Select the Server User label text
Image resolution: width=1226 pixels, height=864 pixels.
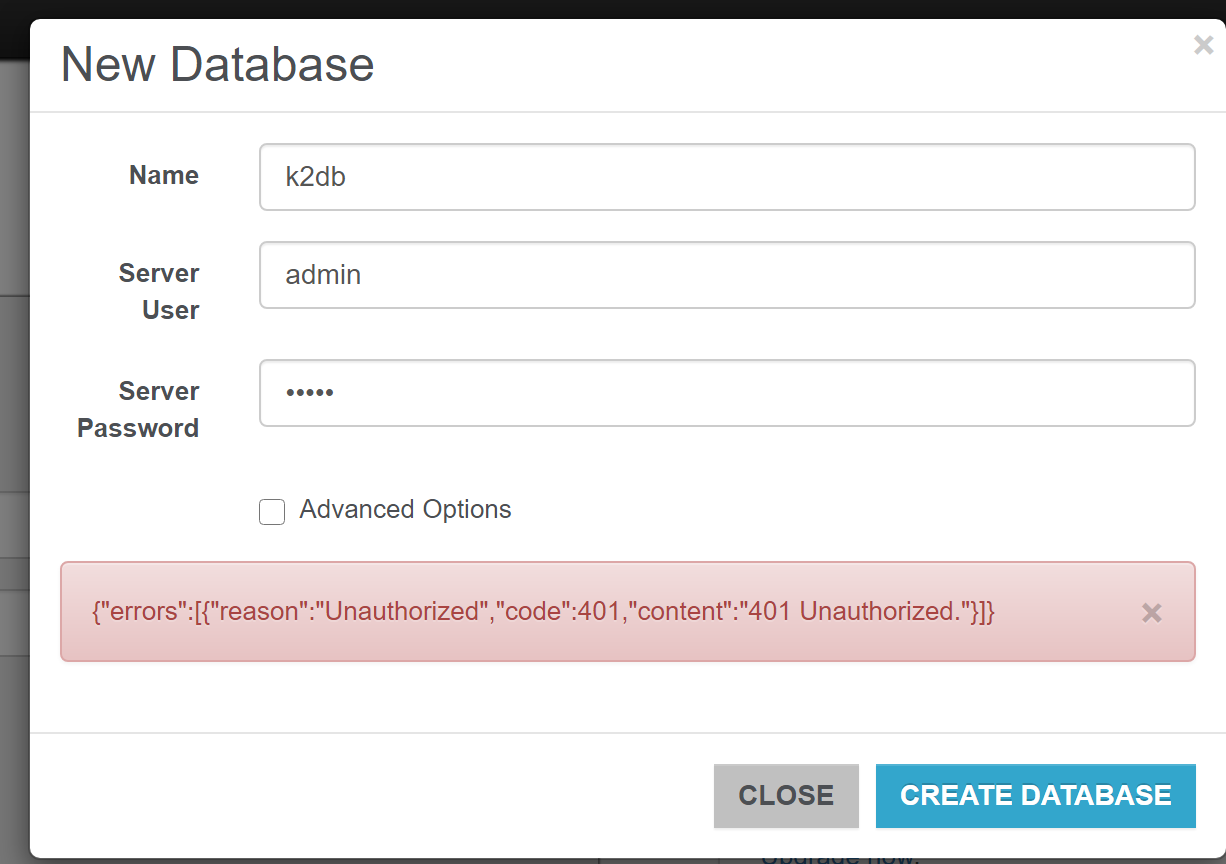click(x=158, y=290)
